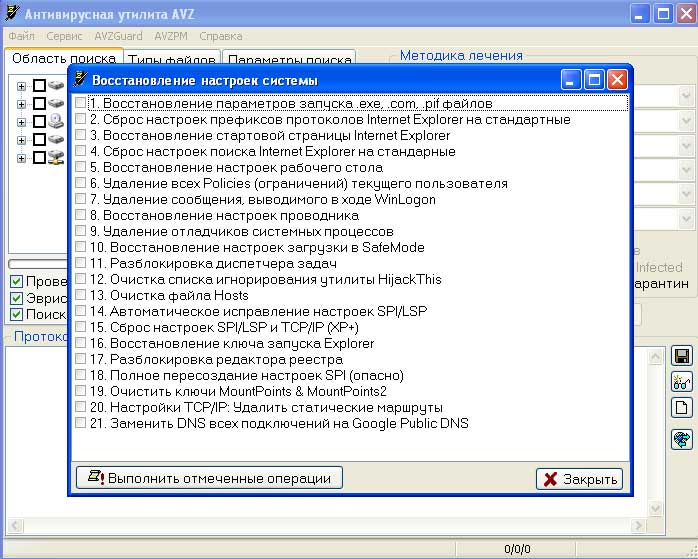Select the first hard drive icon
698x559 pixels.
click(x=56, y=85)
